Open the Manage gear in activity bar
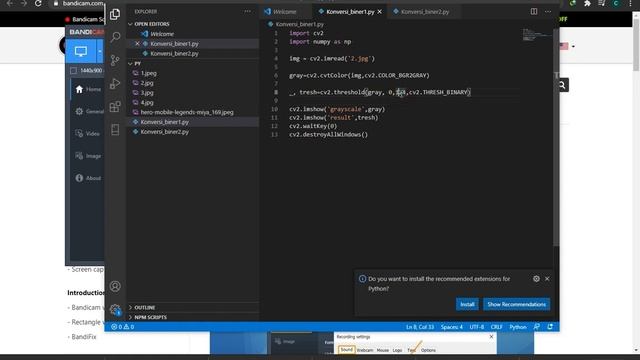 click(x=115, y=309)
